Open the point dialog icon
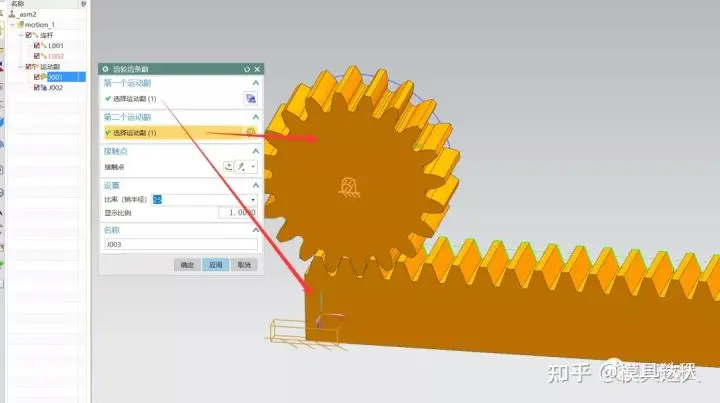 (x=228, y=167)
